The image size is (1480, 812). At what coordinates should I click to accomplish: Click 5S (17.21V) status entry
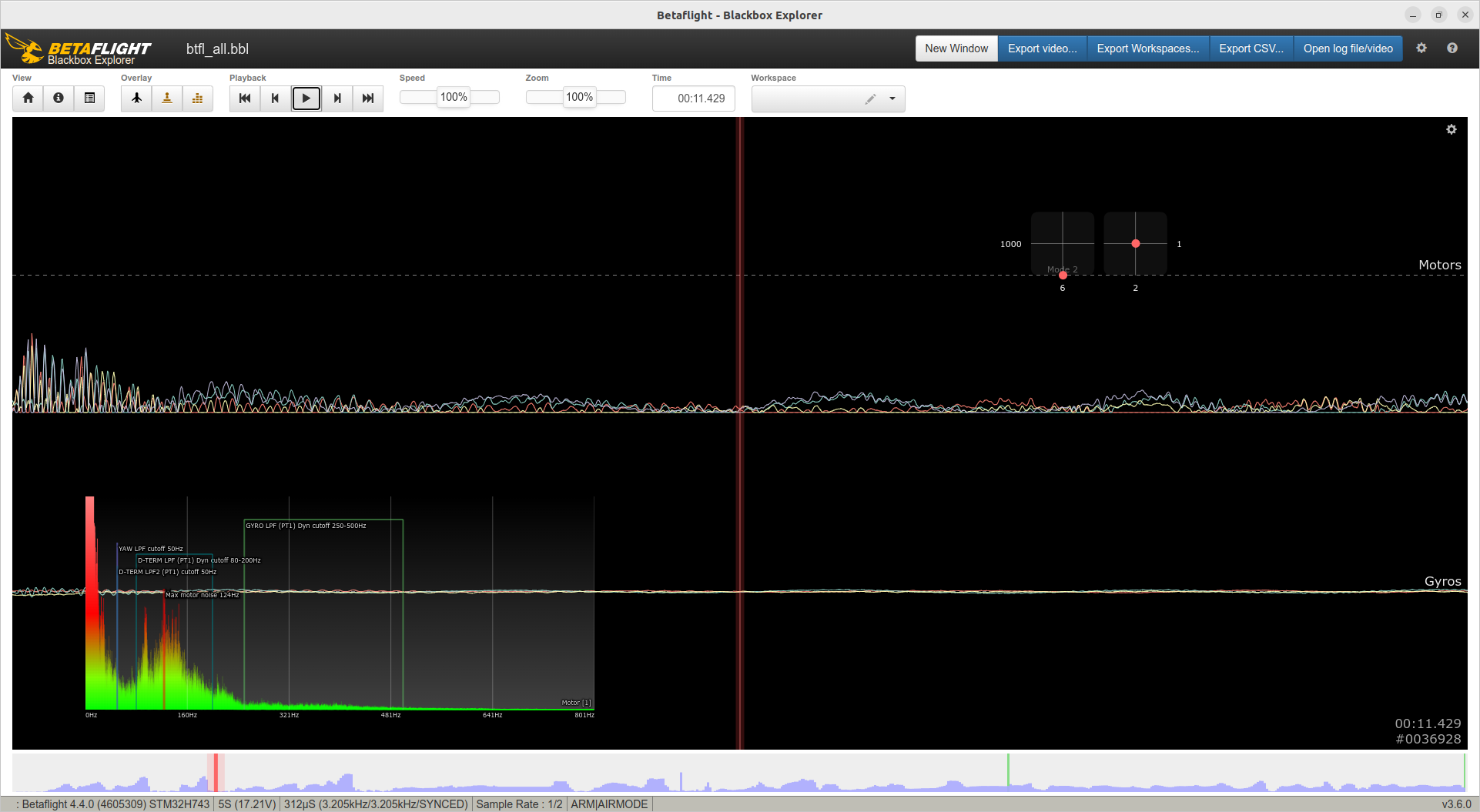(x=246, y=804)
